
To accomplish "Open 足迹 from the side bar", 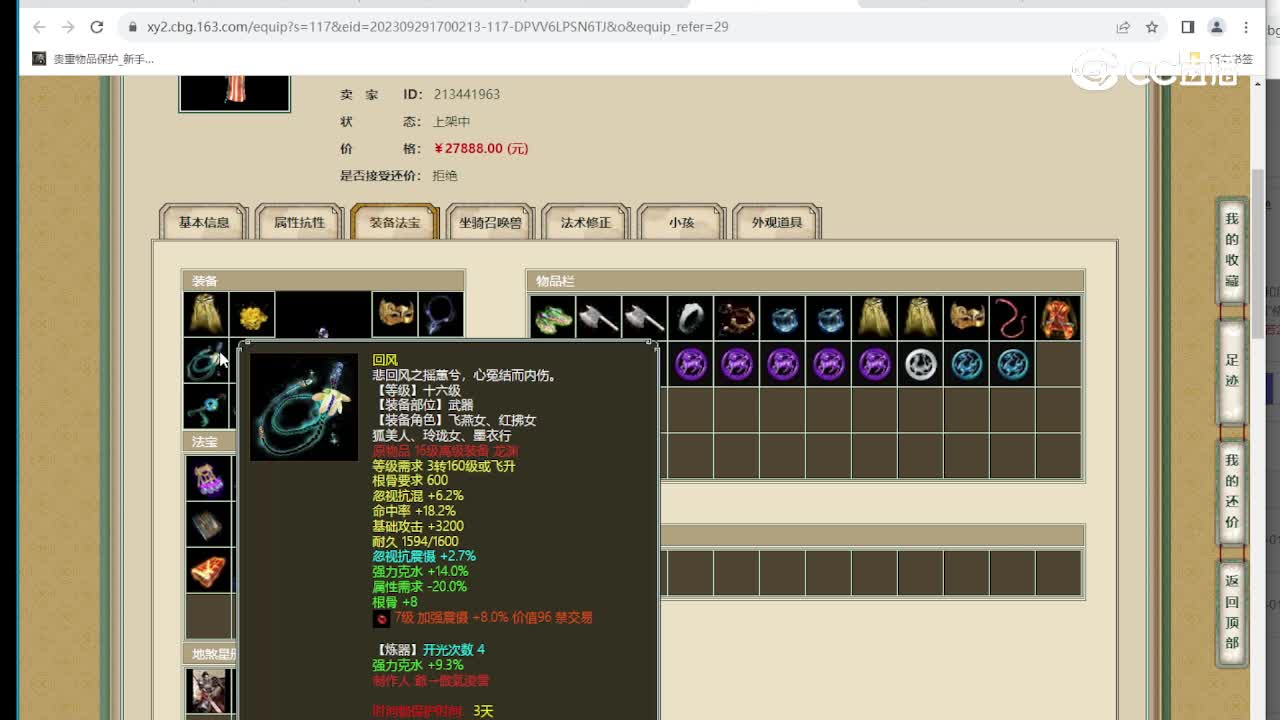I will click(1232, 371).
